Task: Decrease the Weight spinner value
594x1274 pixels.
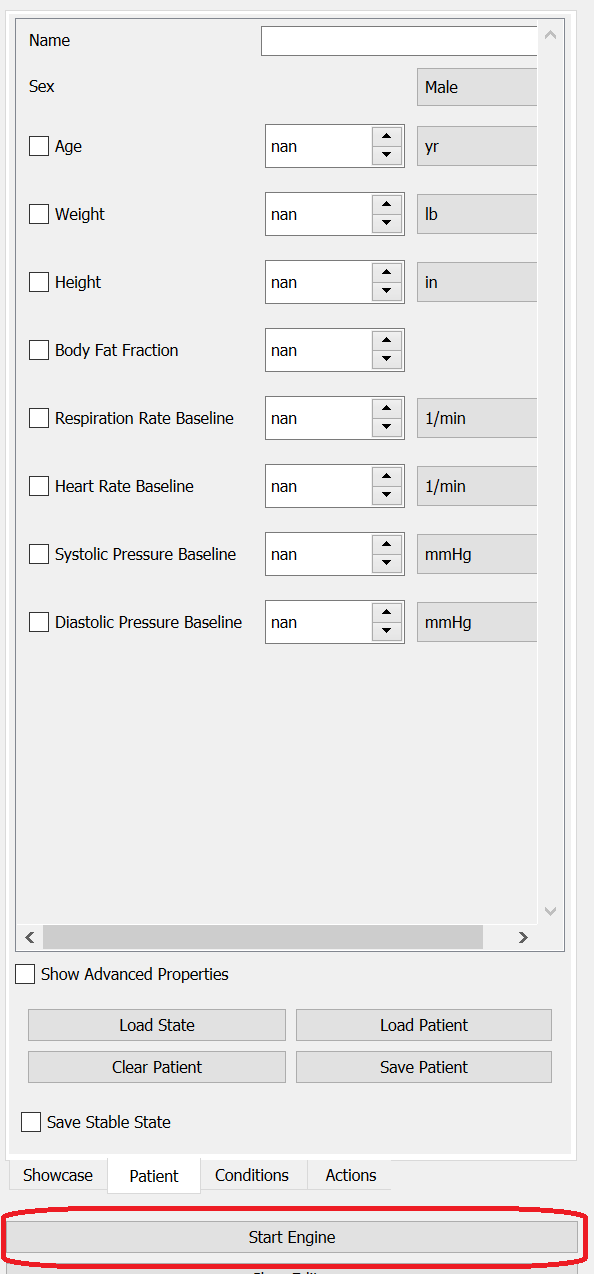Action: click(387, 223)
